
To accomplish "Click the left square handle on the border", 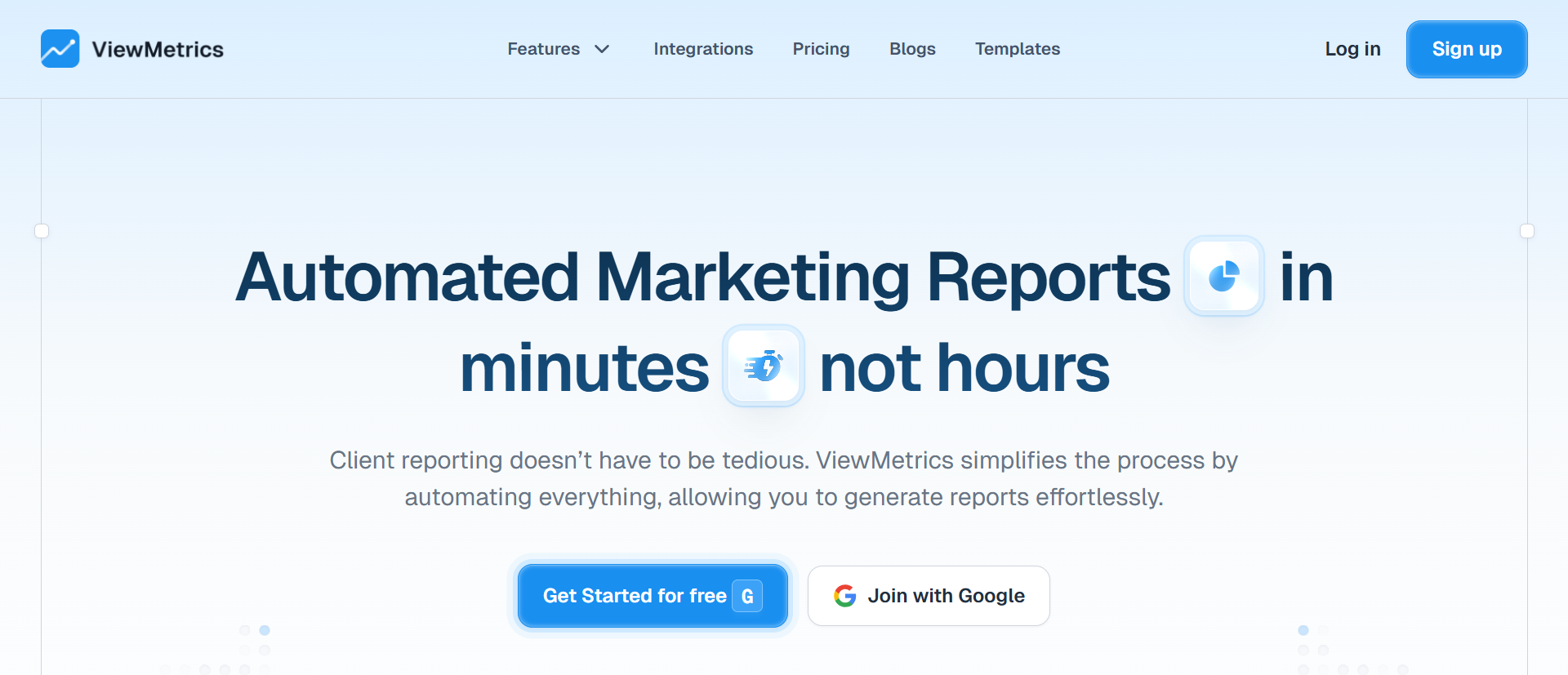I will pyautogui.click(x=42, y=231).
